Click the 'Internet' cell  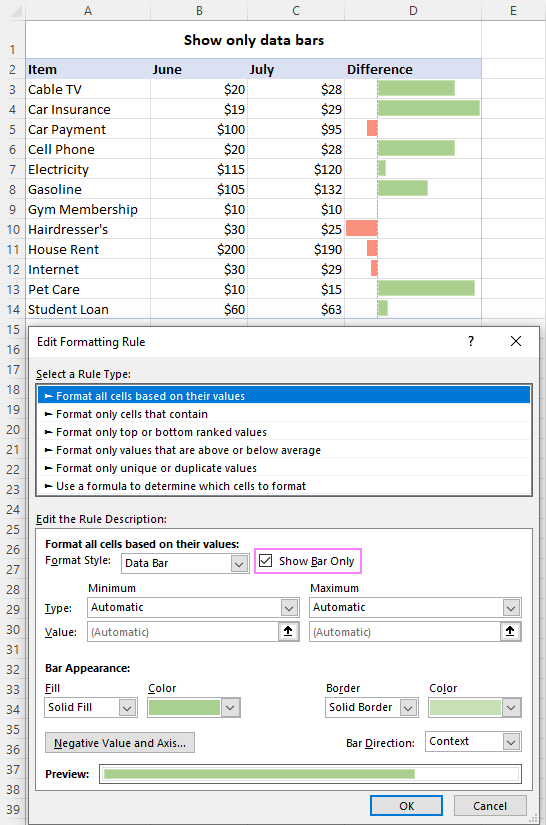[88, 269]
